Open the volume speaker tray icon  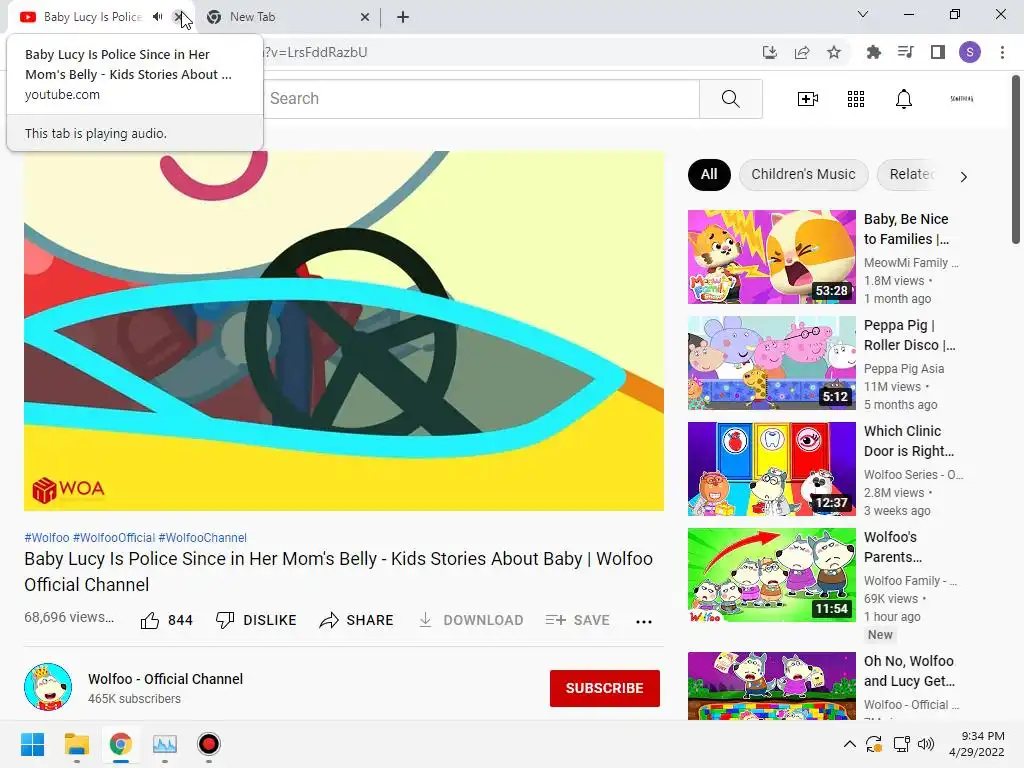coord(925,744)
